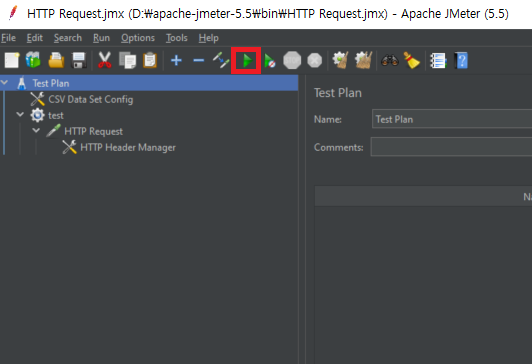Save the test plan with floppy icon
Viewport: 532px width, 364px height.
point(79,61)
